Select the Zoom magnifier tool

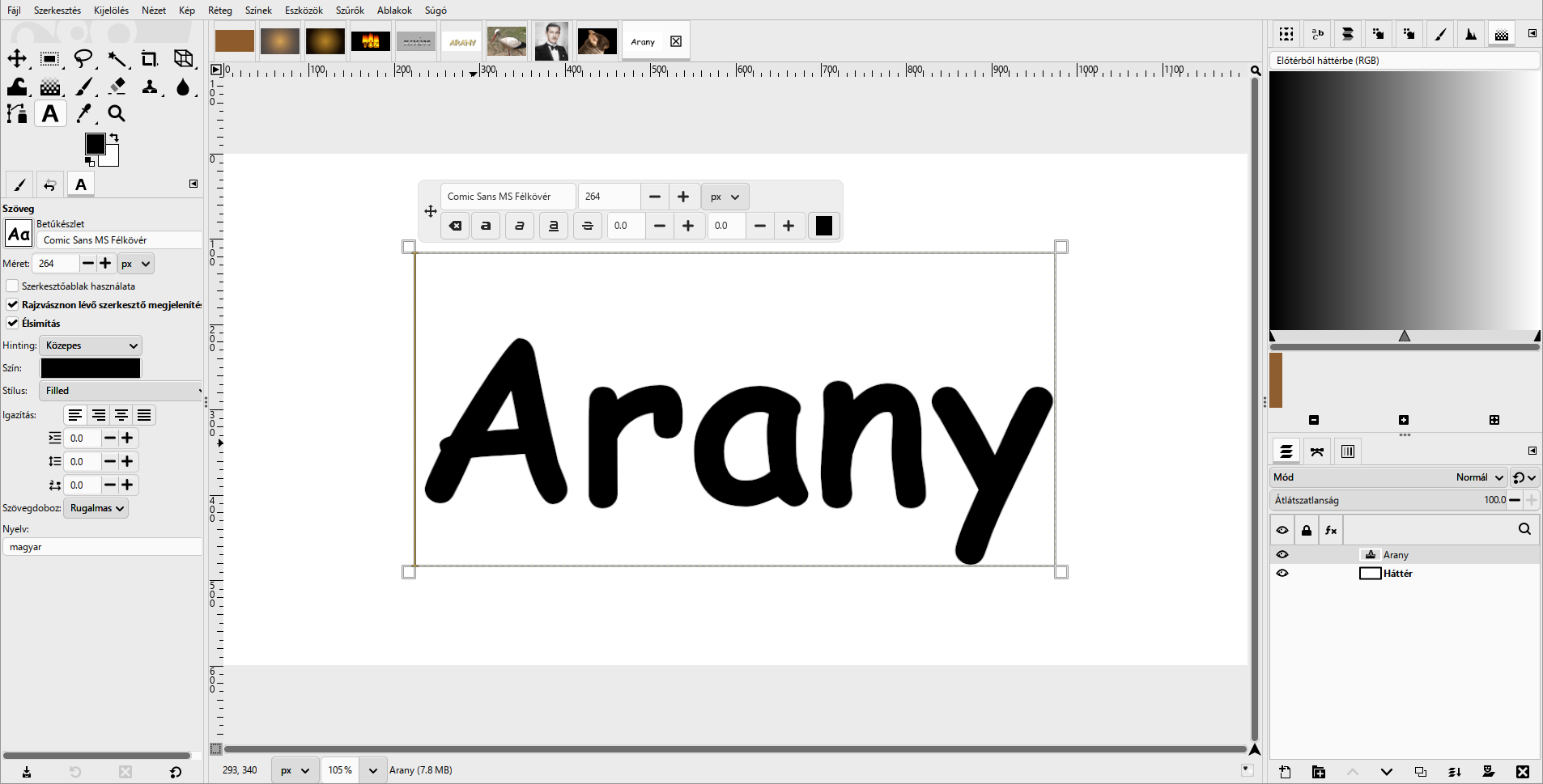pos(117,114)
